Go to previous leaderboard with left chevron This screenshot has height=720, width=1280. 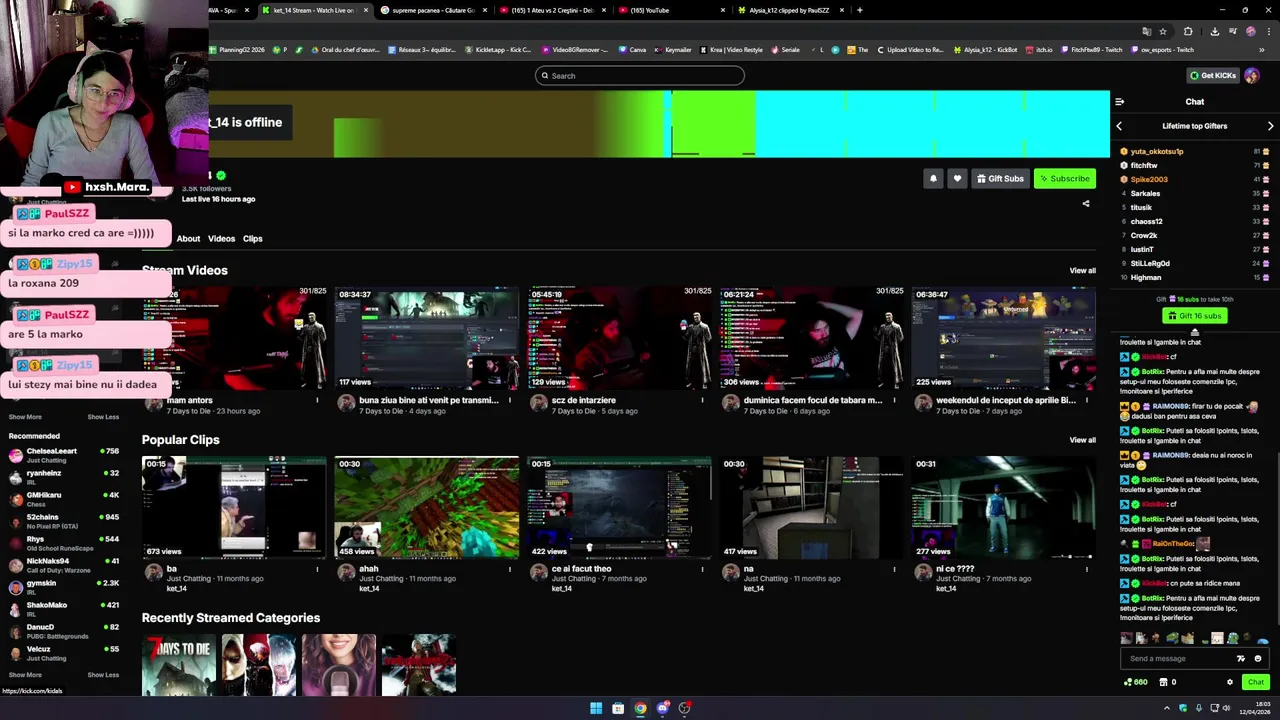pyautogui.click(x=1119, y=126)
